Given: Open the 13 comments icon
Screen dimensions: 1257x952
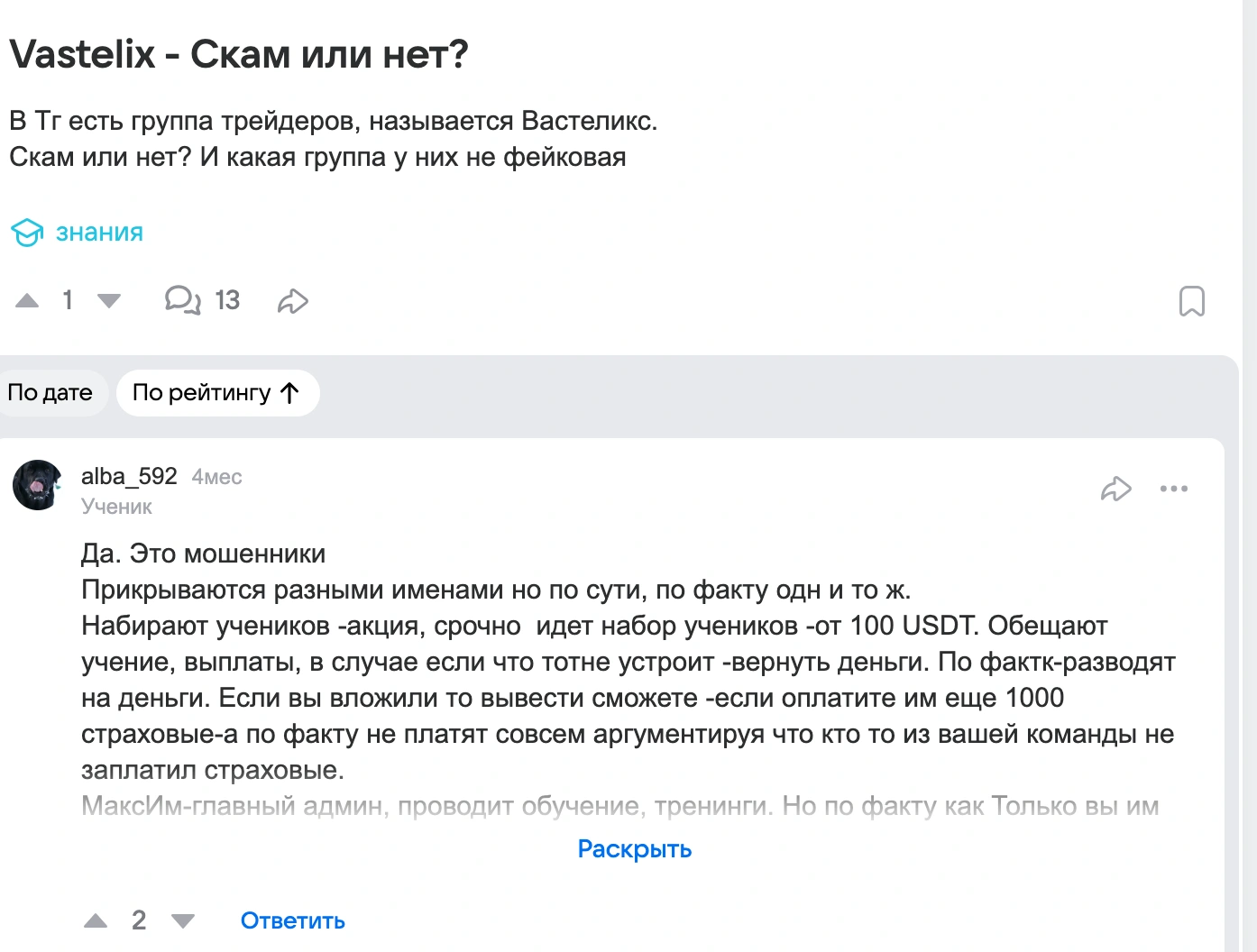Looking at the screenshot, I should (182, 300).
